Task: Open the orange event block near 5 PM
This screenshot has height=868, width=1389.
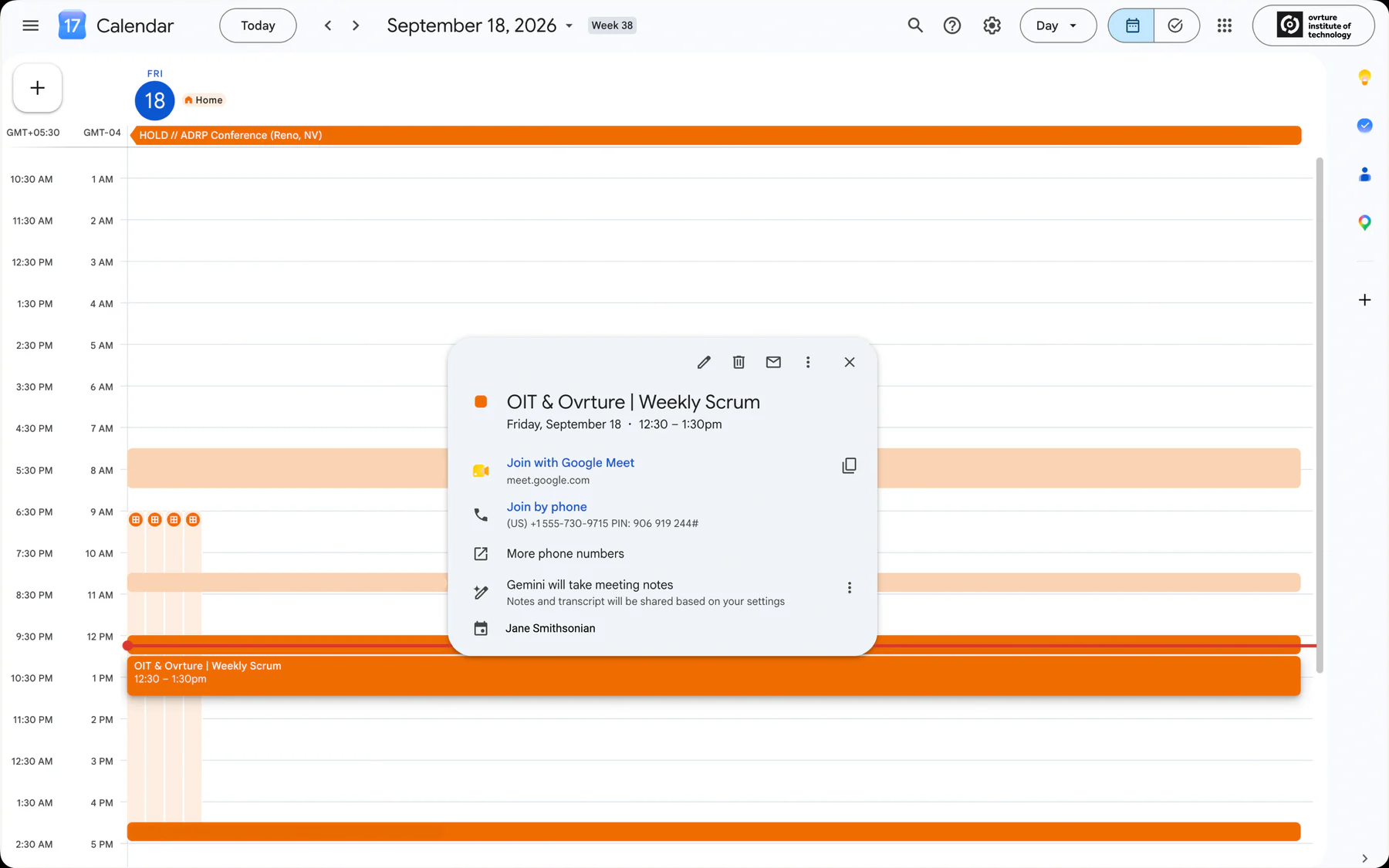Action: coord(714,832)
